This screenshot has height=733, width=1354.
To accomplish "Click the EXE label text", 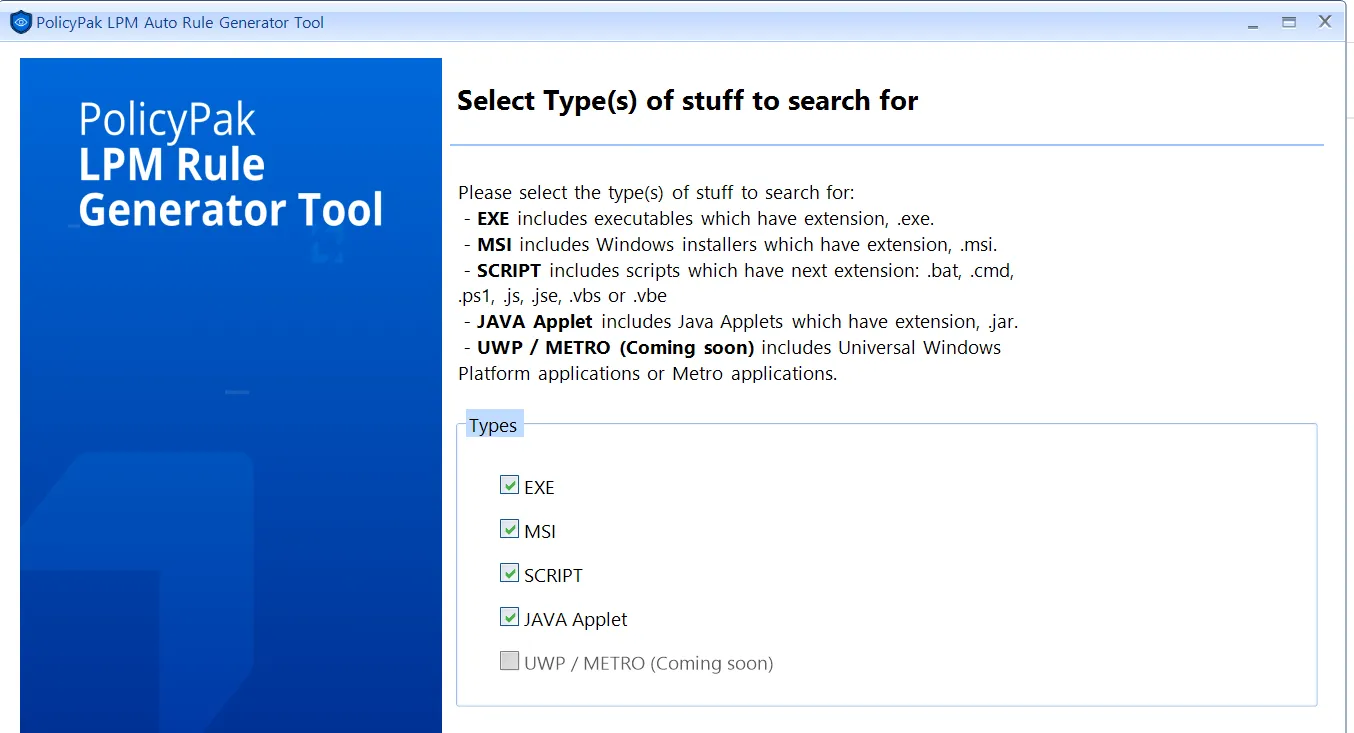I will tap(540, 487).
